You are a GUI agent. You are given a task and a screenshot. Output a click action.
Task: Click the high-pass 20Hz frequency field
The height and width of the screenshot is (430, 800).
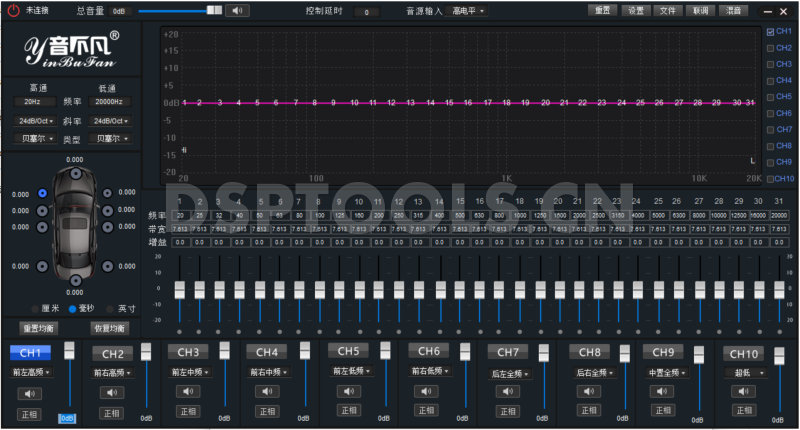[35, 102]
